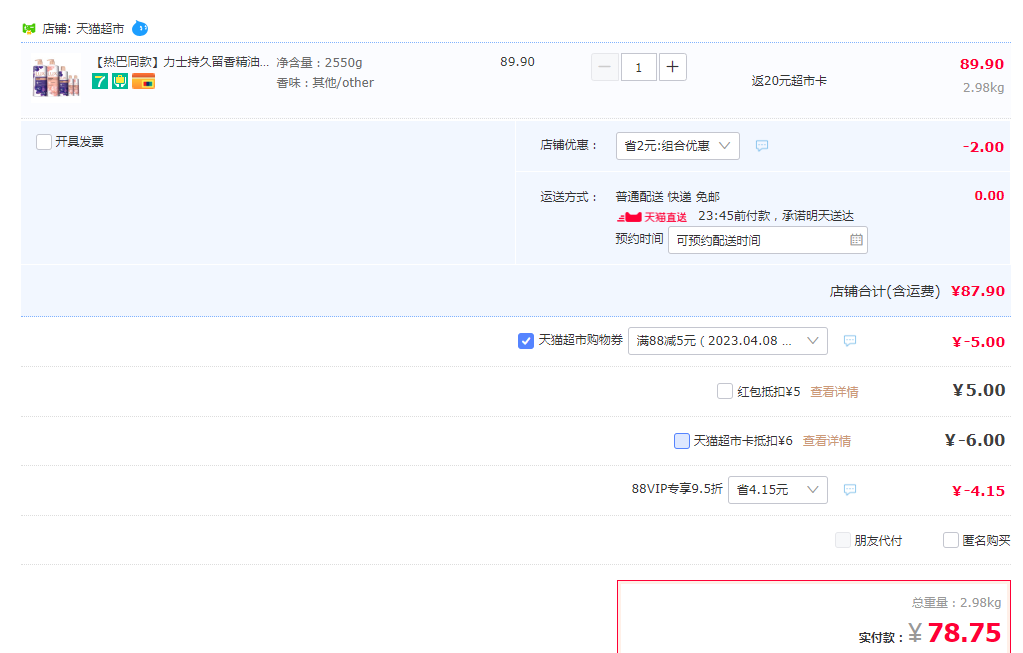Viewport: 1023px width, 653px height.
Task: Click the 店铺优惠： label
Action: click(569, 145)
